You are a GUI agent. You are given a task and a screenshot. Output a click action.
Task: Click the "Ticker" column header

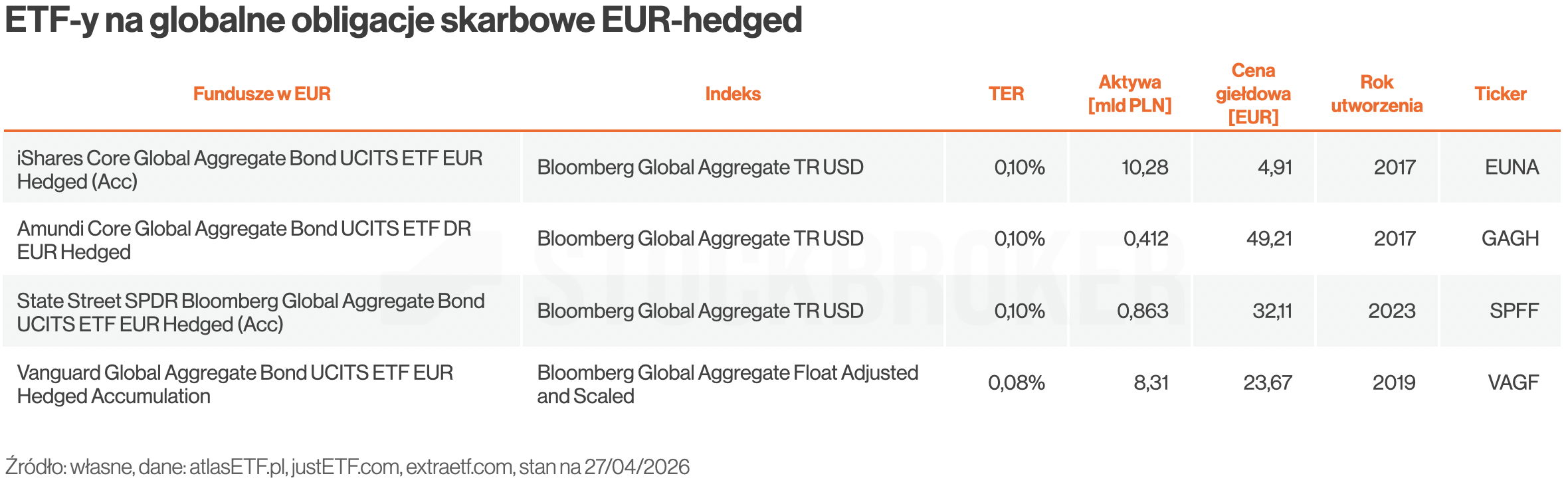[1500, 94]
